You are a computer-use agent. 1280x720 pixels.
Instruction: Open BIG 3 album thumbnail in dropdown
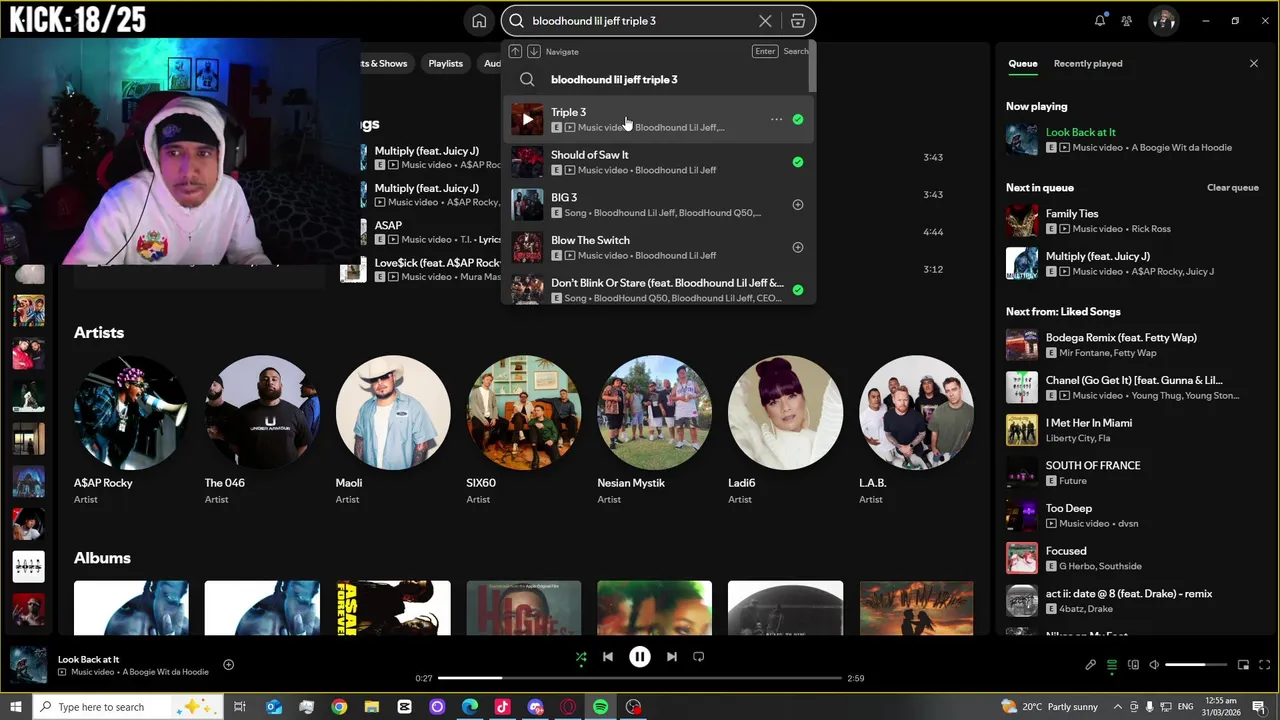pos(527,204)
